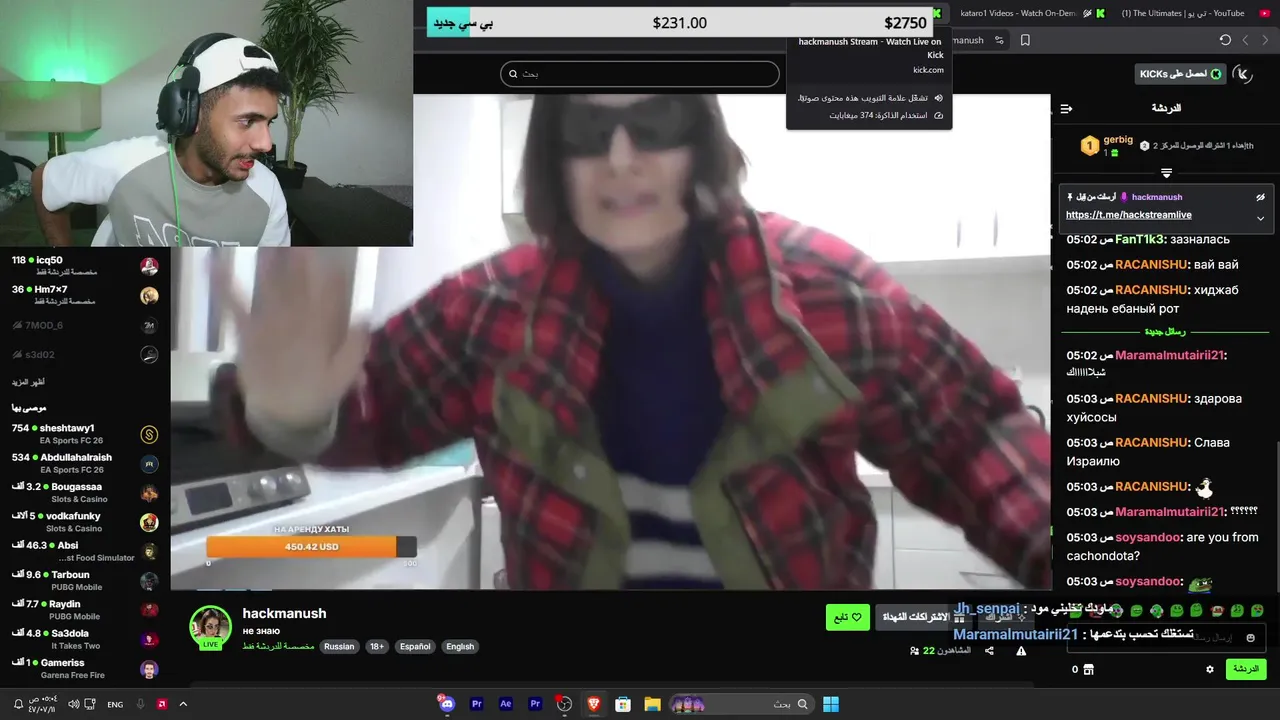Open soysandoo username on cachondota message

coord(1148,537)
